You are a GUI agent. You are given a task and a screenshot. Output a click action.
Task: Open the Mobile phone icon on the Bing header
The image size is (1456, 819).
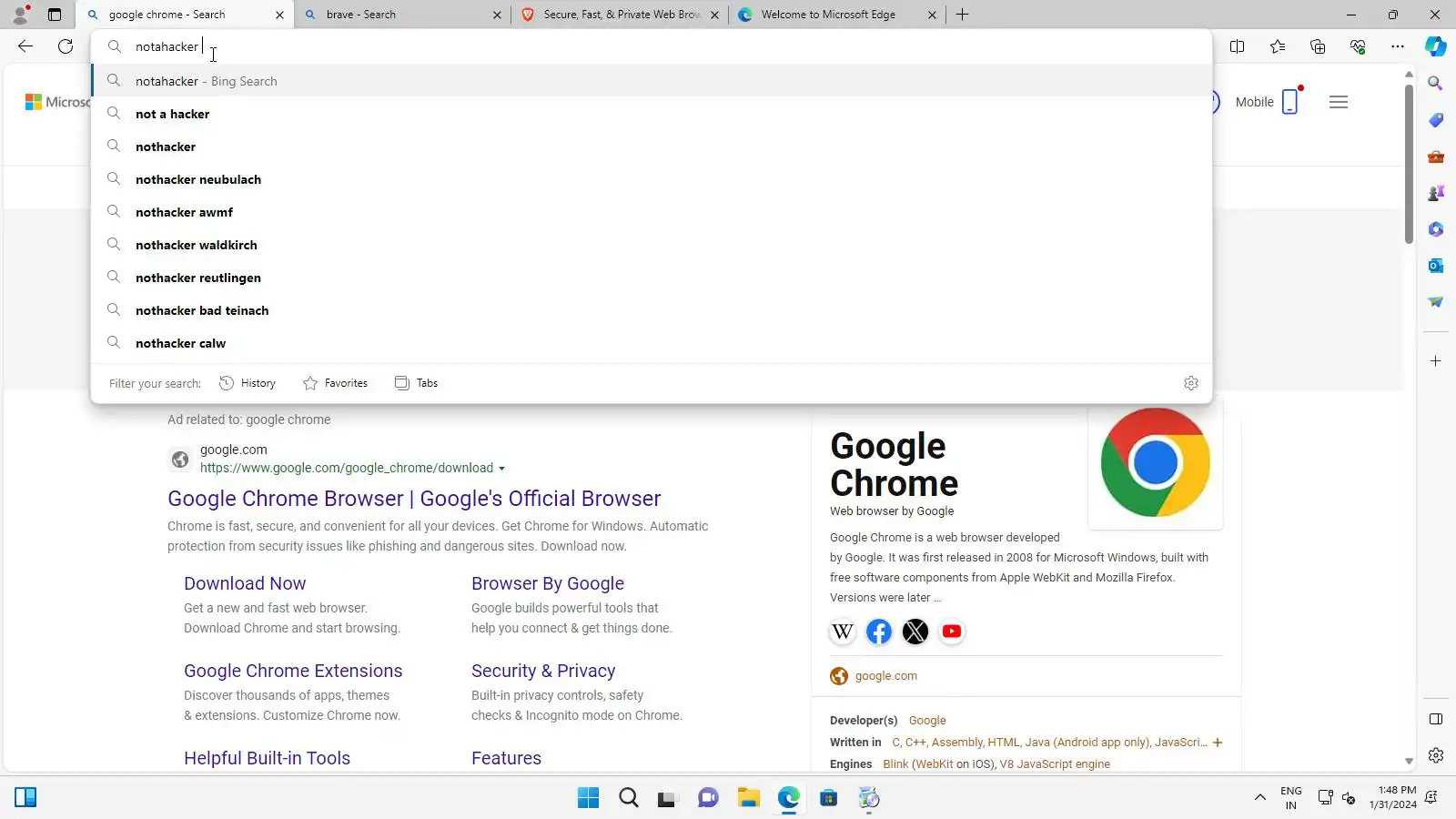click(1290, 102)
